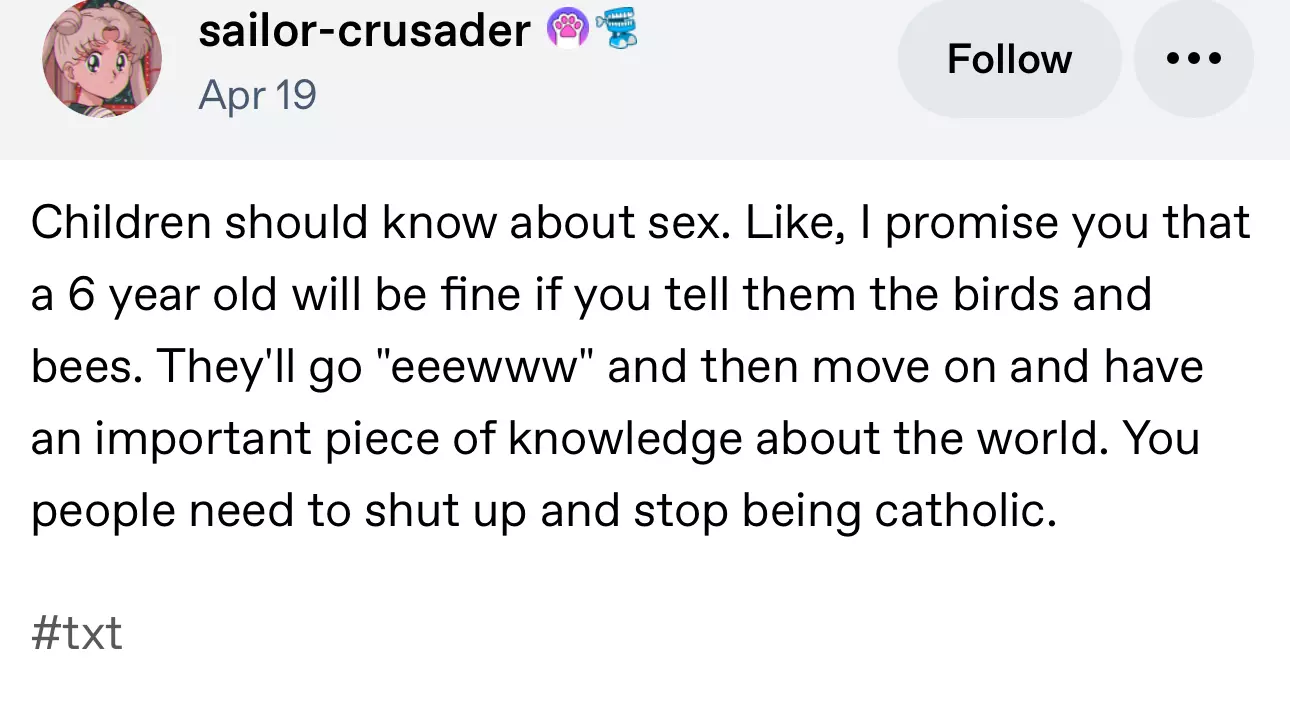Click the post's first line about children
The height and width of the screenshot is (713, 1290).
(x=640, y=223)
